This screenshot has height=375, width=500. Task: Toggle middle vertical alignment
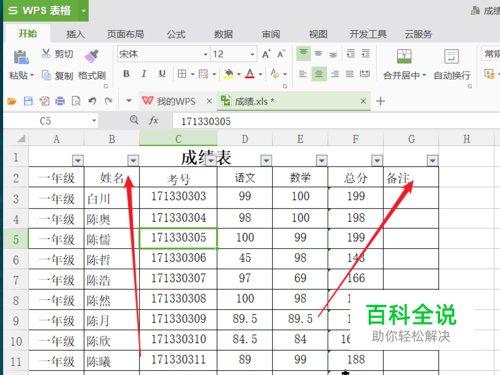click(318, 54)
